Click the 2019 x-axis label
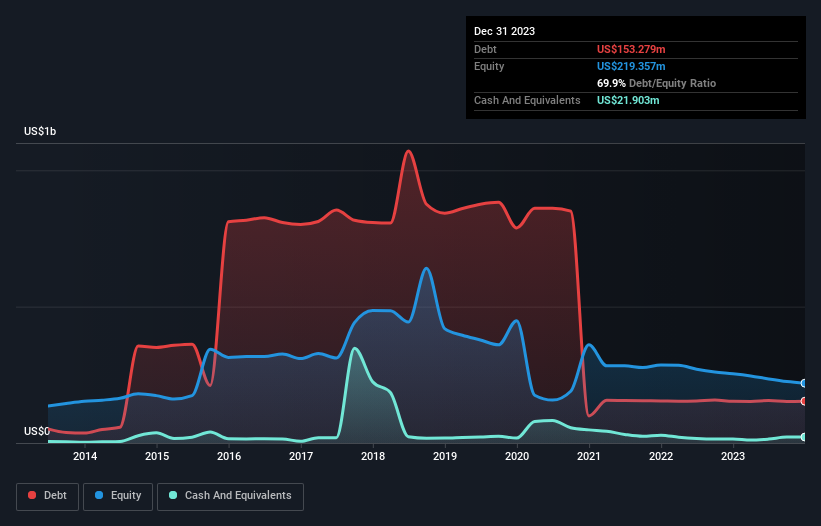 [445, 456]
